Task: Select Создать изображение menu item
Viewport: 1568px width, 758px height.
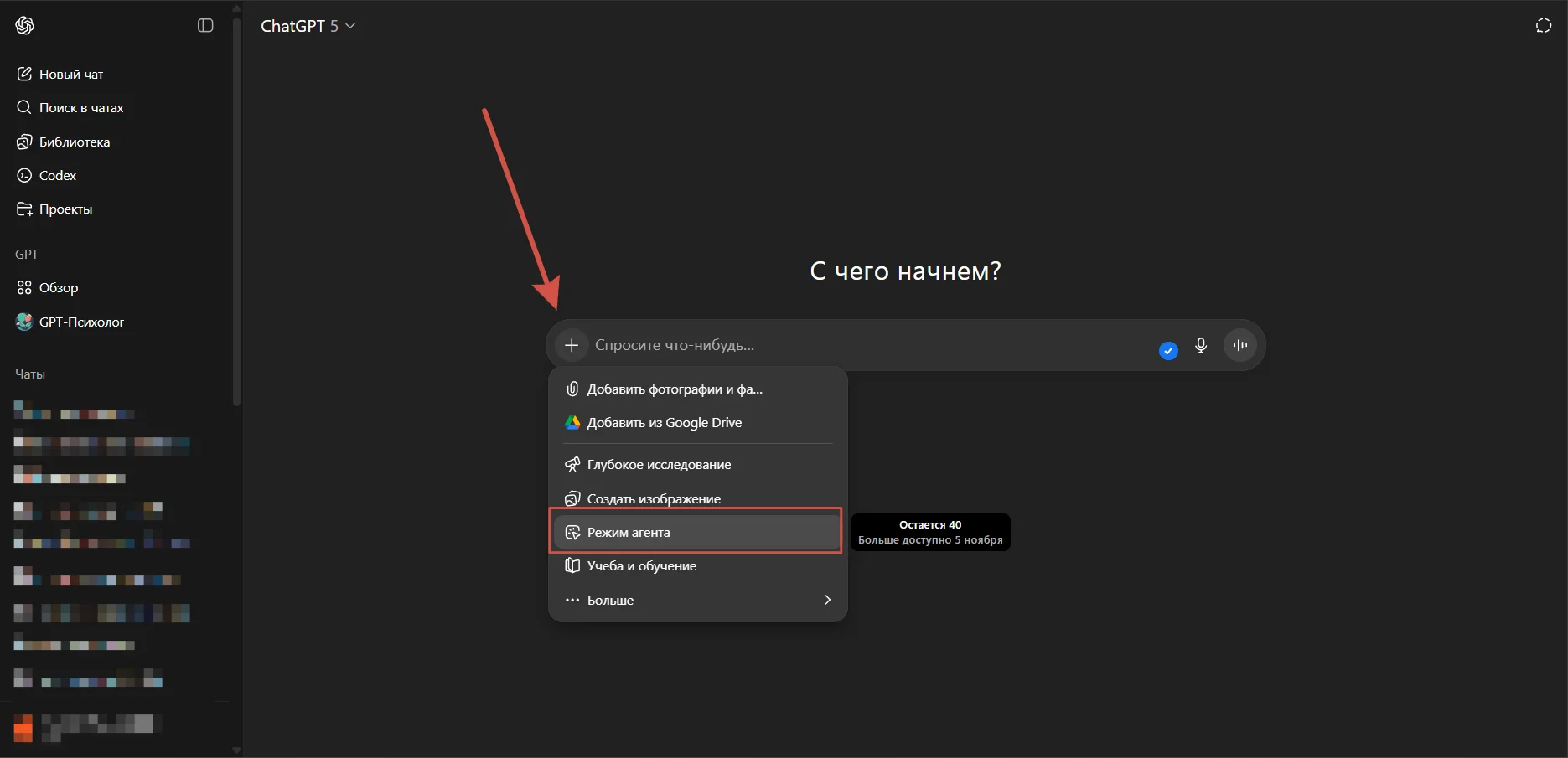Action: 697,498
